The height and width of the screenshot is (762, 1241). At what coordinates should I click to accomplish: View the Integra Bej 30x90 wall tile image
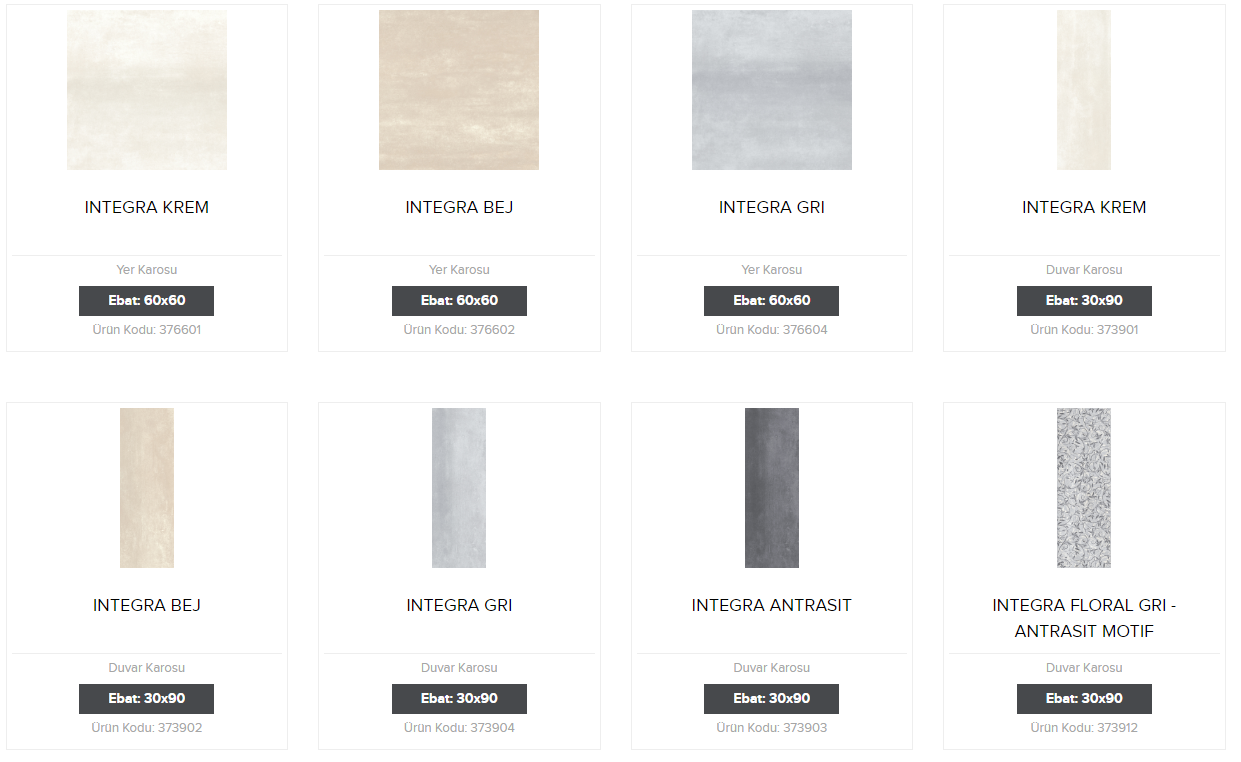pyautogui.click(x=147, y=488)
